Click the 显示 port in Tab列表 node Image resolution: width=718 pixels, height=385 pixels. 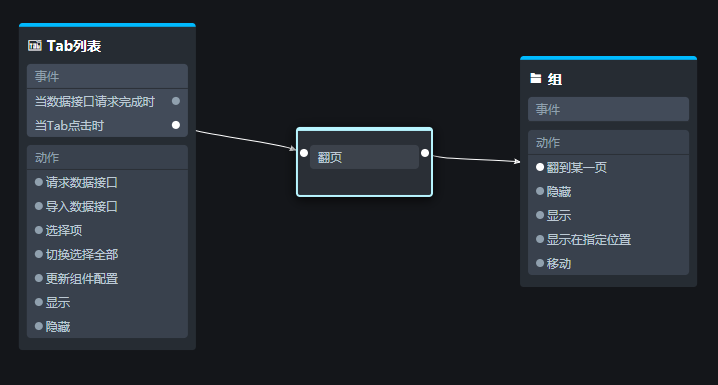(x=39, y=302)
